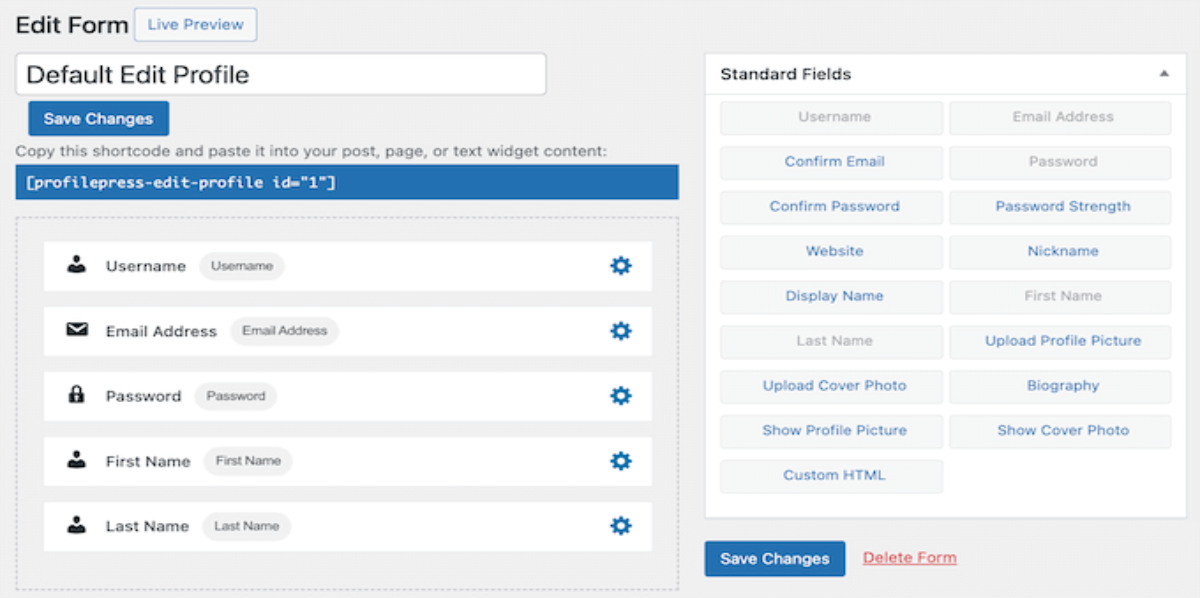Image resolution: width=1200 pixels, height=598 pixels.
Task: Click Save Changes next to Delete Form
Action: [774, 559]
